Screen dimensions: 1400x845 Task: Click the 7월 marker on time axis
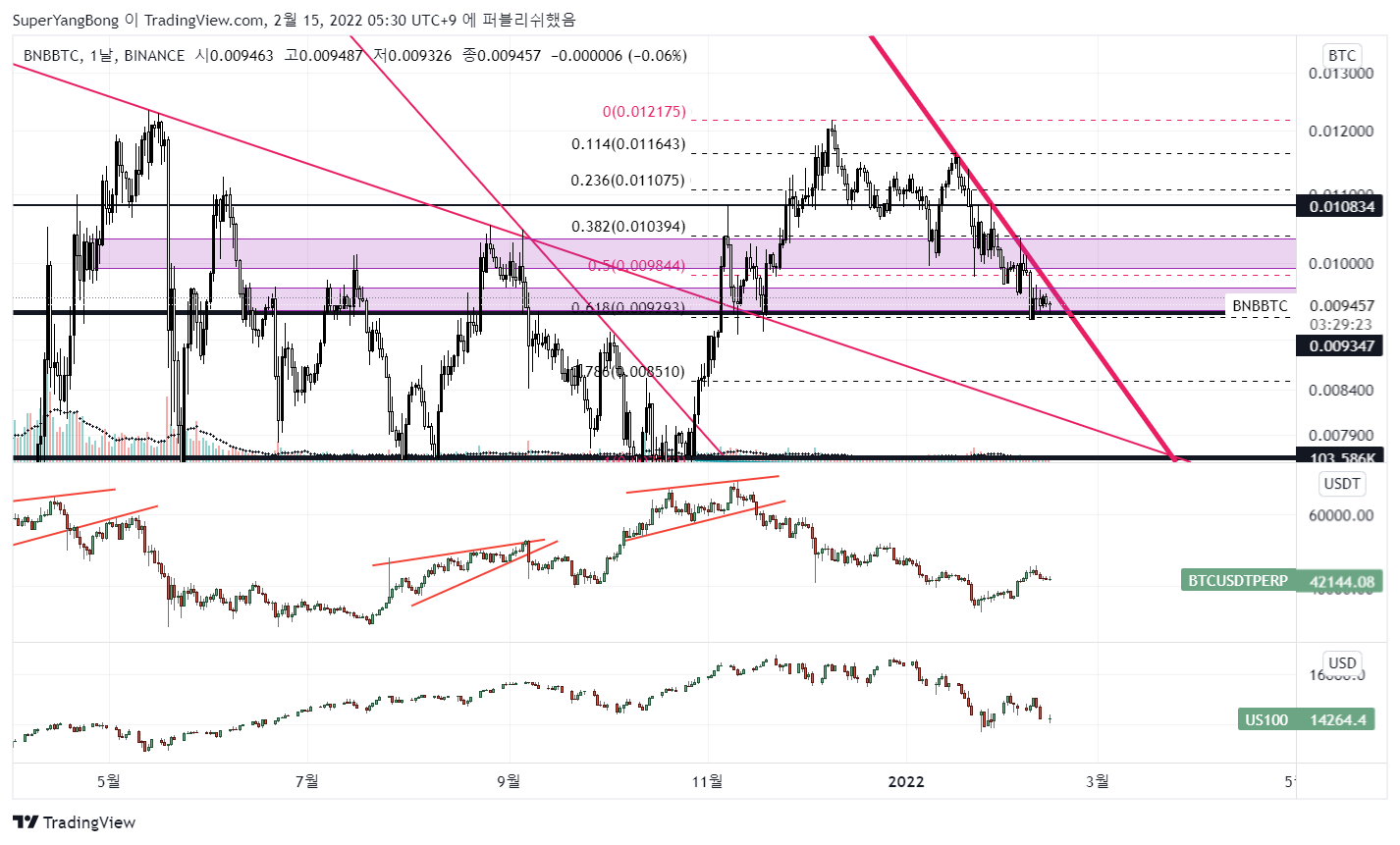coord(307,782)
